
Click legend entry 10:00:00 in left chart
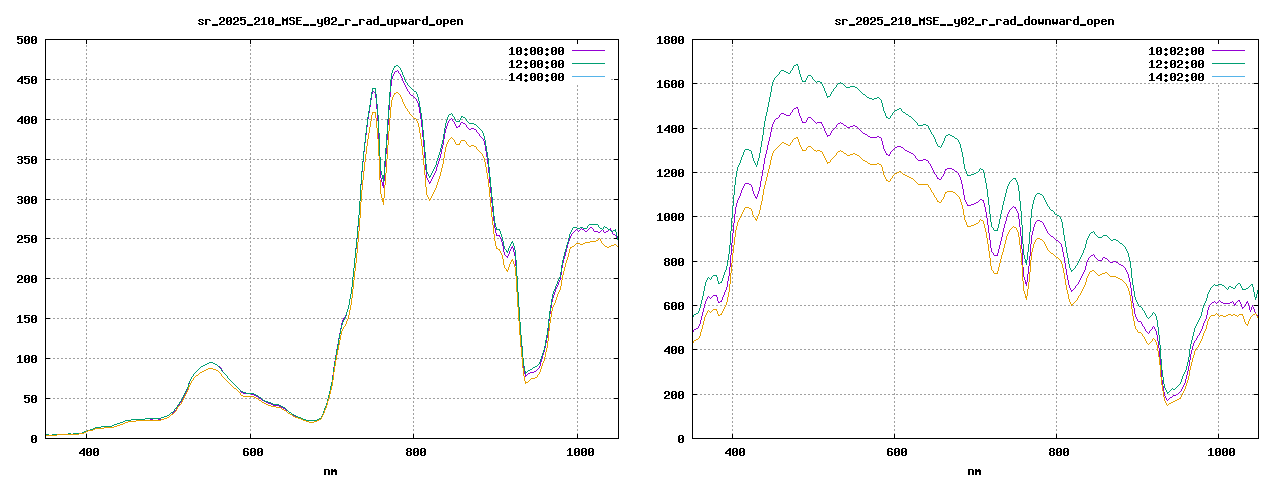coord(536,51)
